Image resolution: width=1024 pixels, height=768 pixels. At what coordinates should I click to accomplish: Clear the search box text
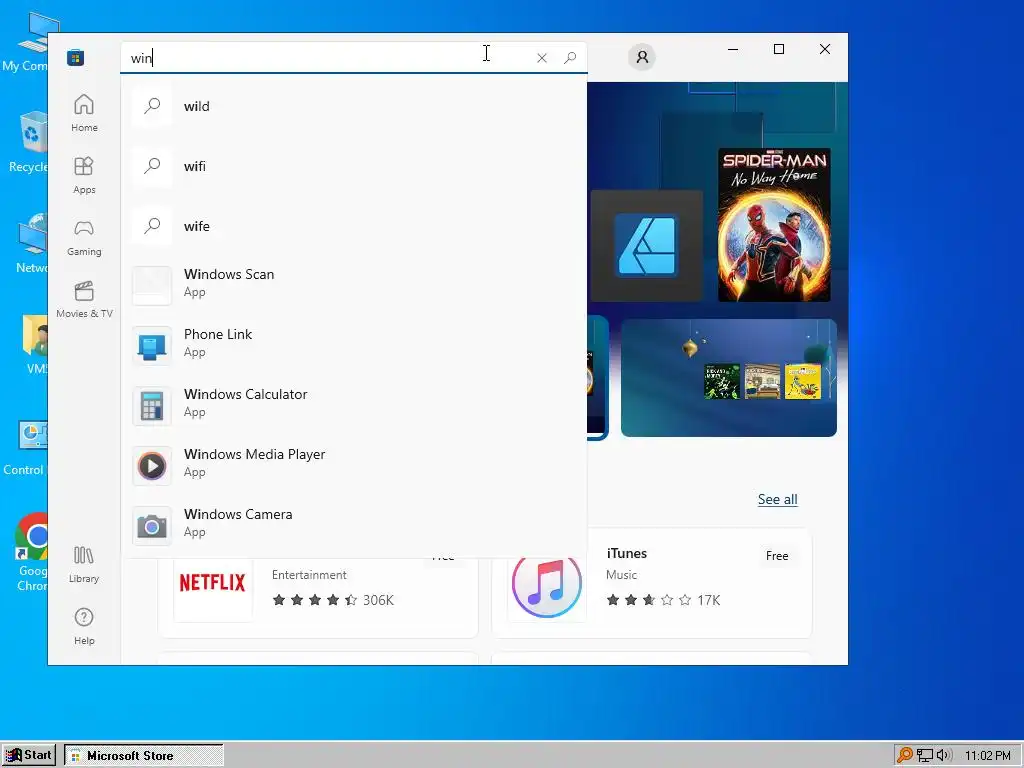point(541,58)
